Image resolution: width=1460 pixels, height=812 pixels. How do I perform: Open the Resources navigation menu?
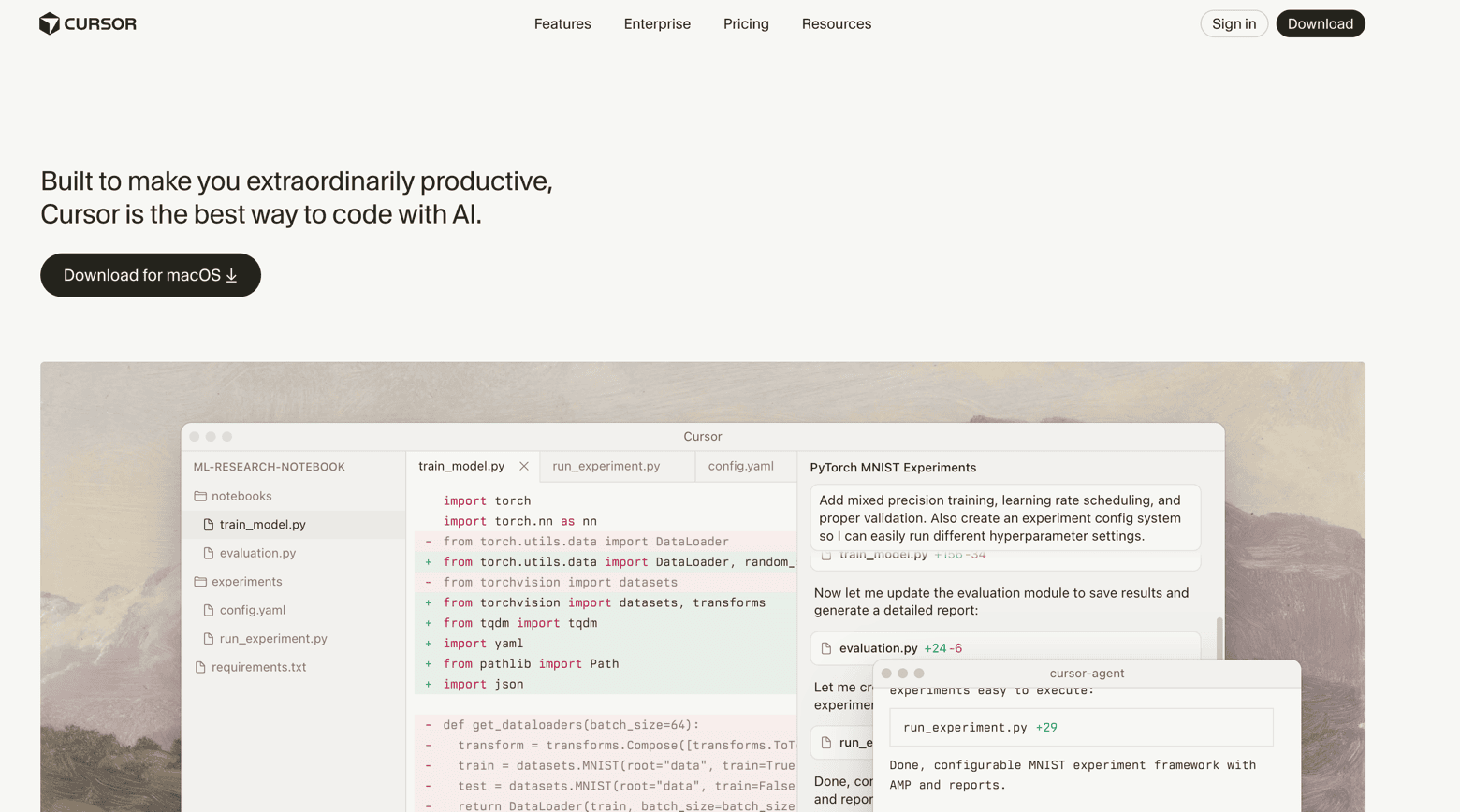point(836,24)
